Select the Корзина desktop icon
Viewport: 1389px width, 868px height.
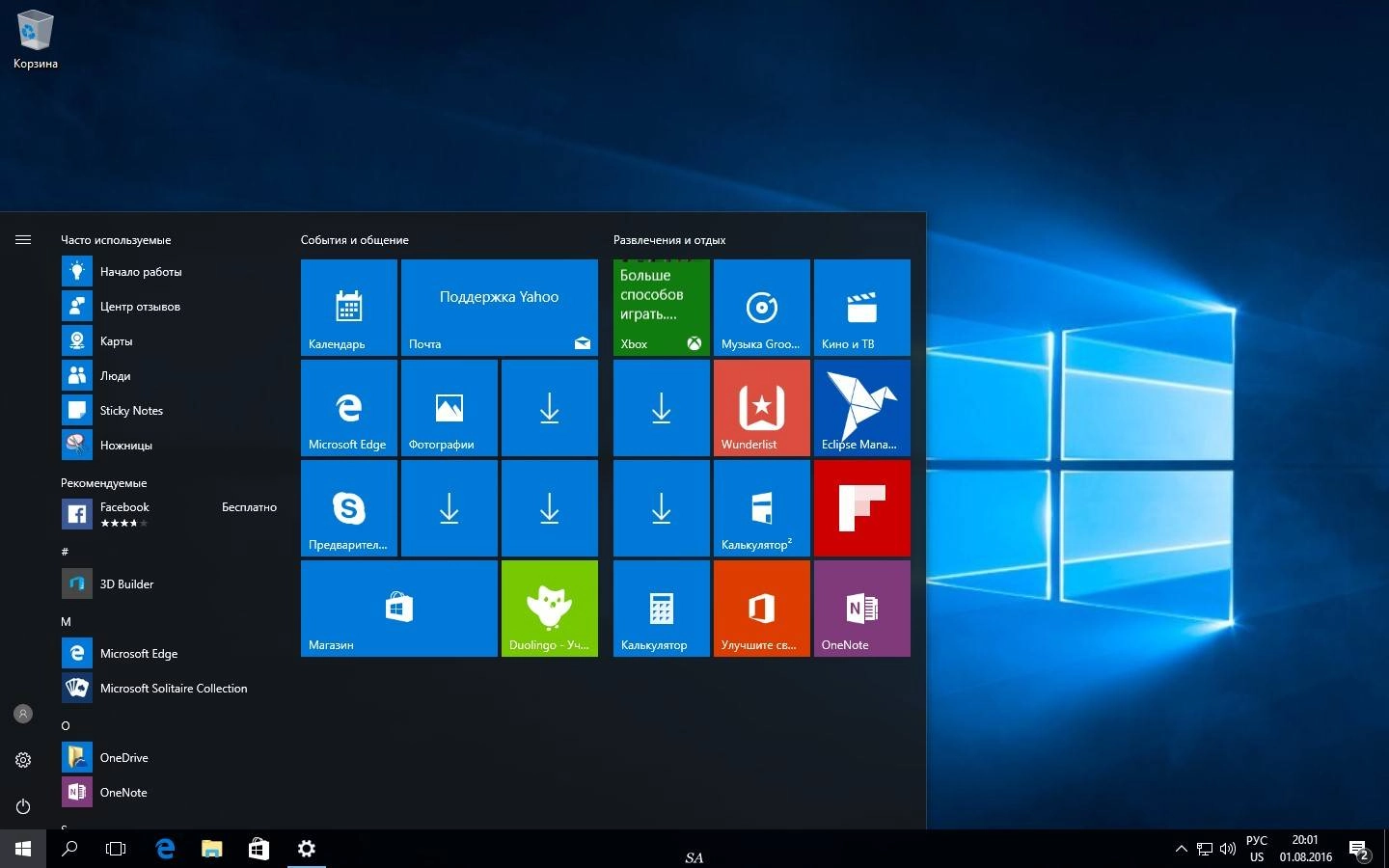(35, 41)
